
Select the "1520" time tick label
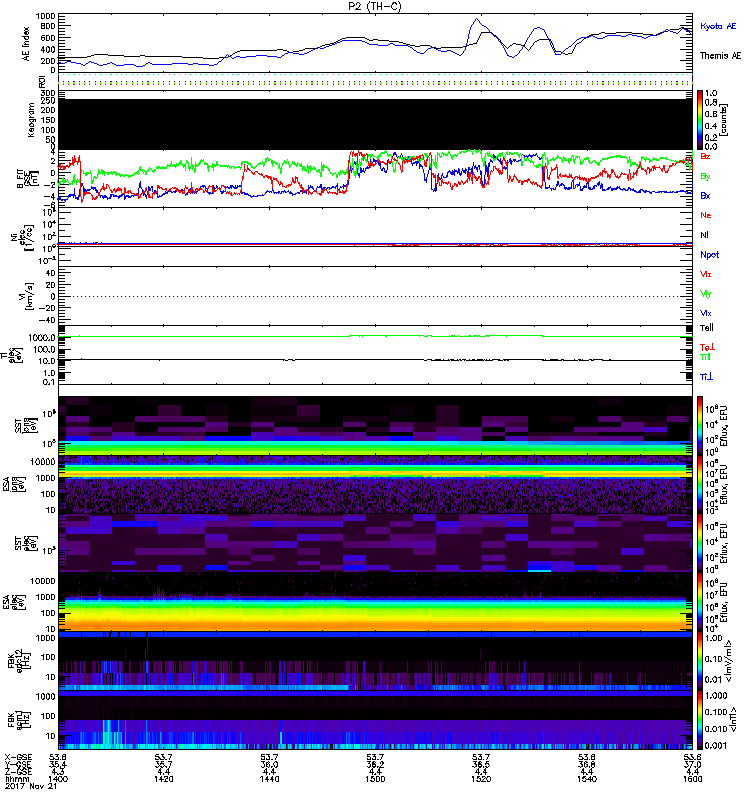(481, 779)
